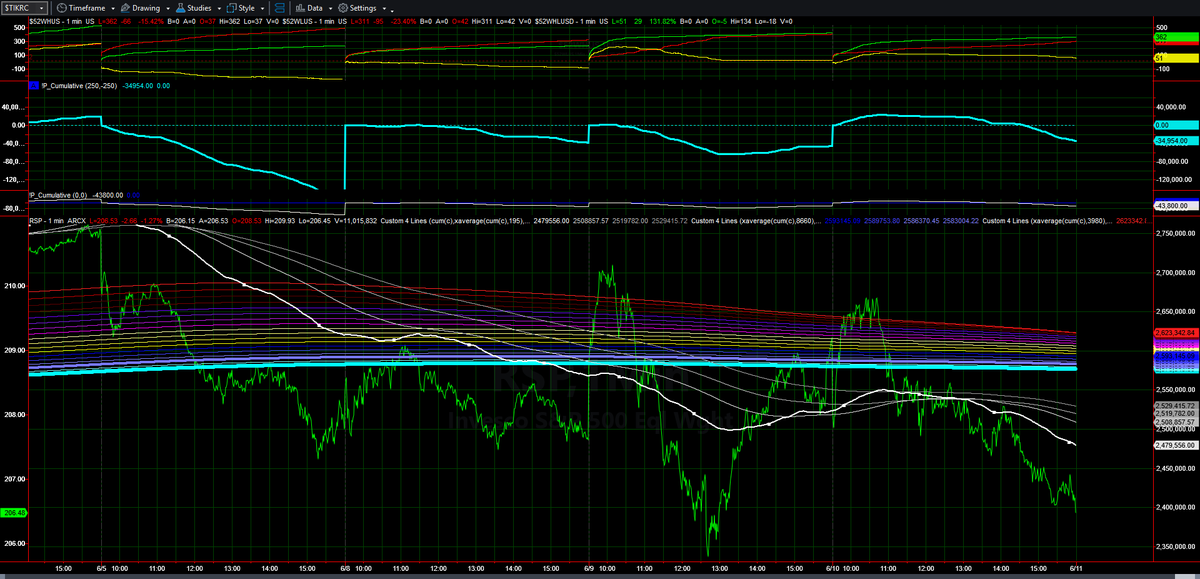Image resolution: width=1200 pixels, height=579 pixels.
Task: Click the $52WLUS - 1 min chart label
Action: [x=315, y=20]
